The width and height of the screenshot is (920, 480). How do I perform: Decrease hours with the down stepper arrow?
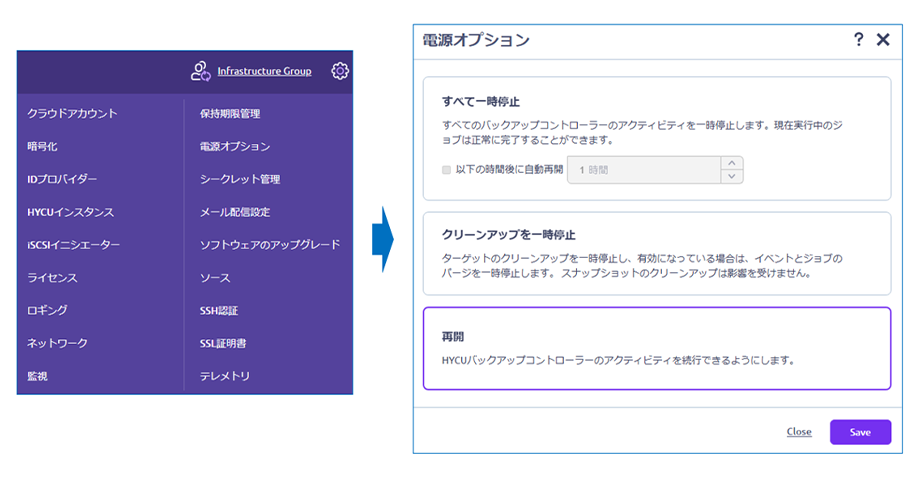pos(732,177)
